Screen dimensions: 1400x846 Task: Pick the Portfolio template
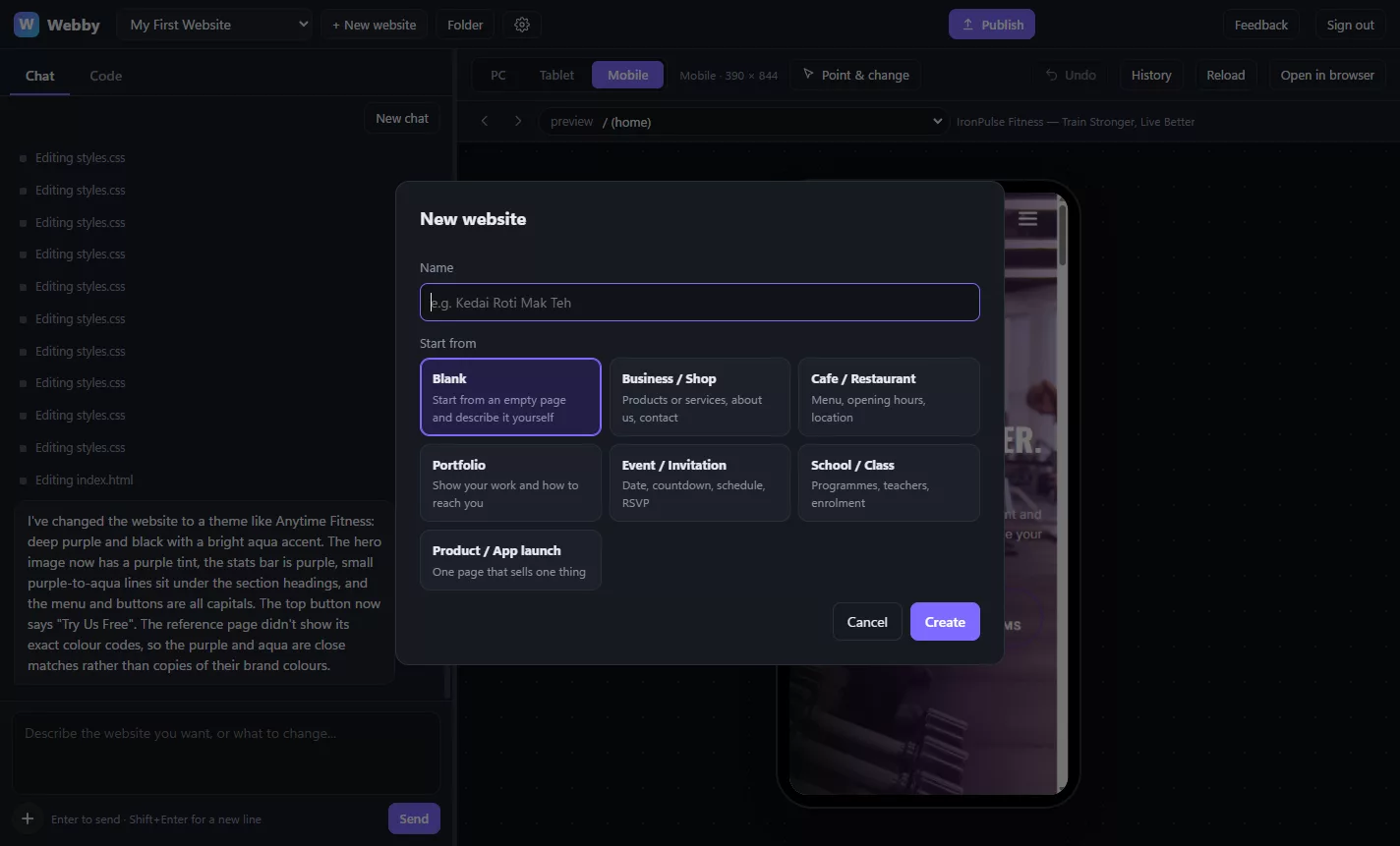click(x=510, y=482)
